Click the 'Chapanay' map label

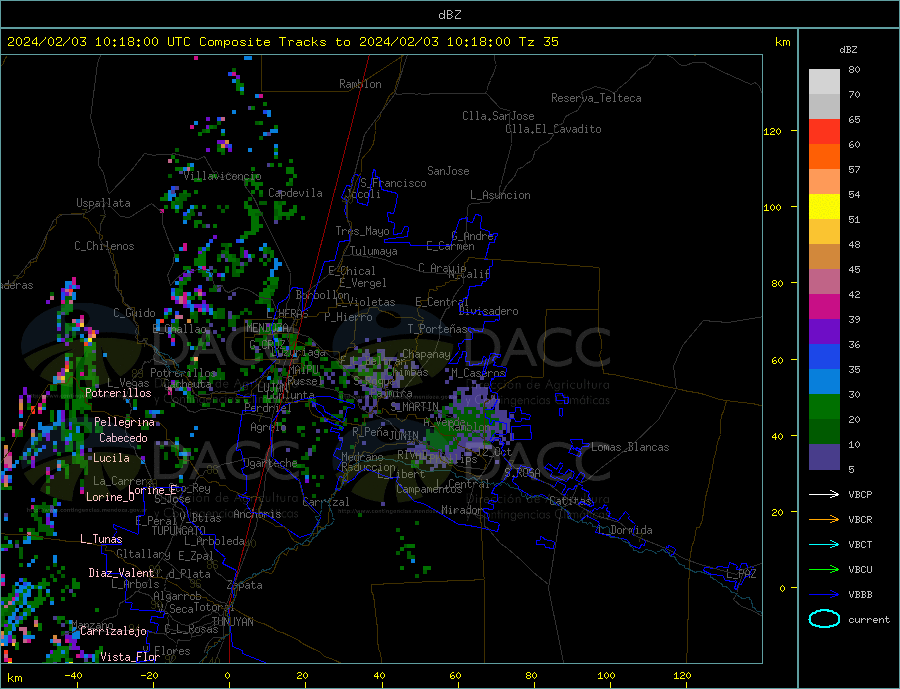point(426,354)
